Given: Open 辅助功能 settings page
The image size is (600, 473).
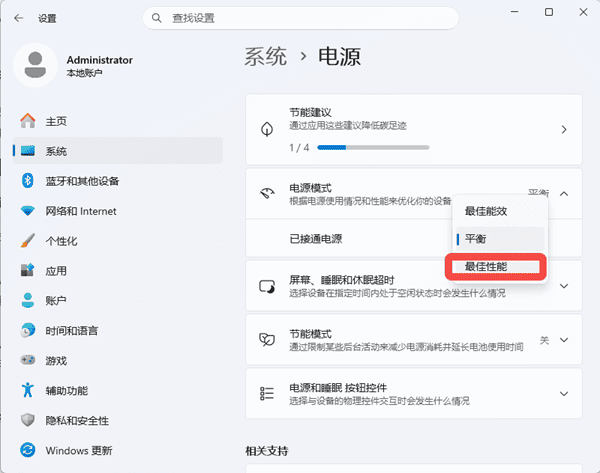Looking at the screenshot, I should [118, 390].
